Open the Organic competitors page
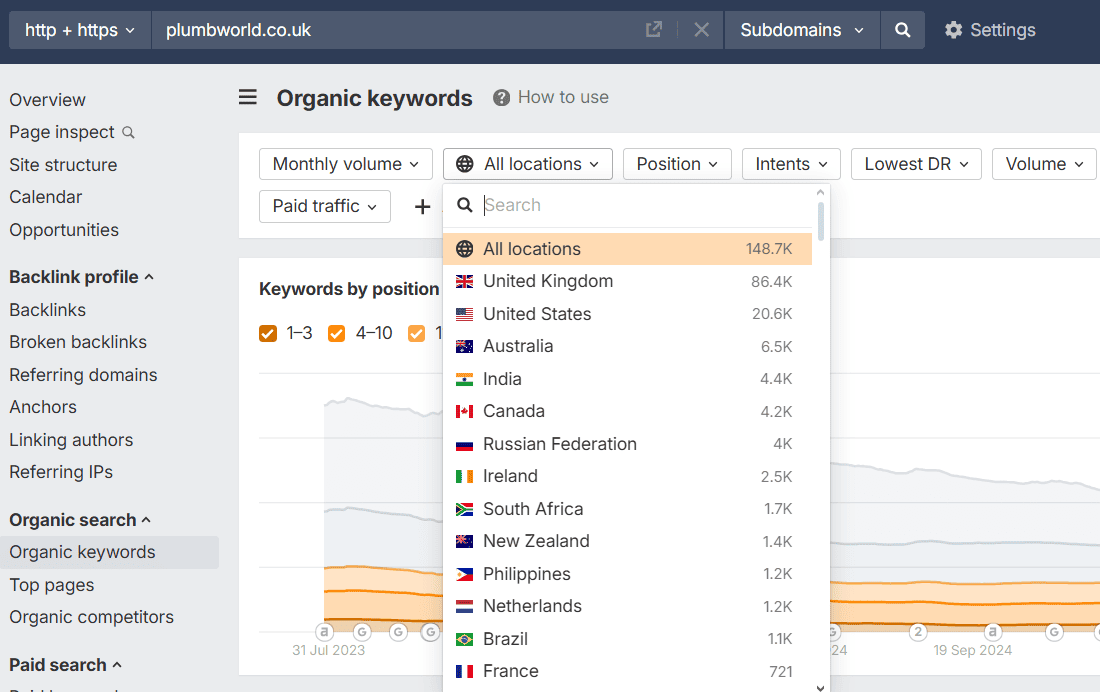The height and width of the screenshot is (692, 1100). pyautogui.click(x=91, y=617)
